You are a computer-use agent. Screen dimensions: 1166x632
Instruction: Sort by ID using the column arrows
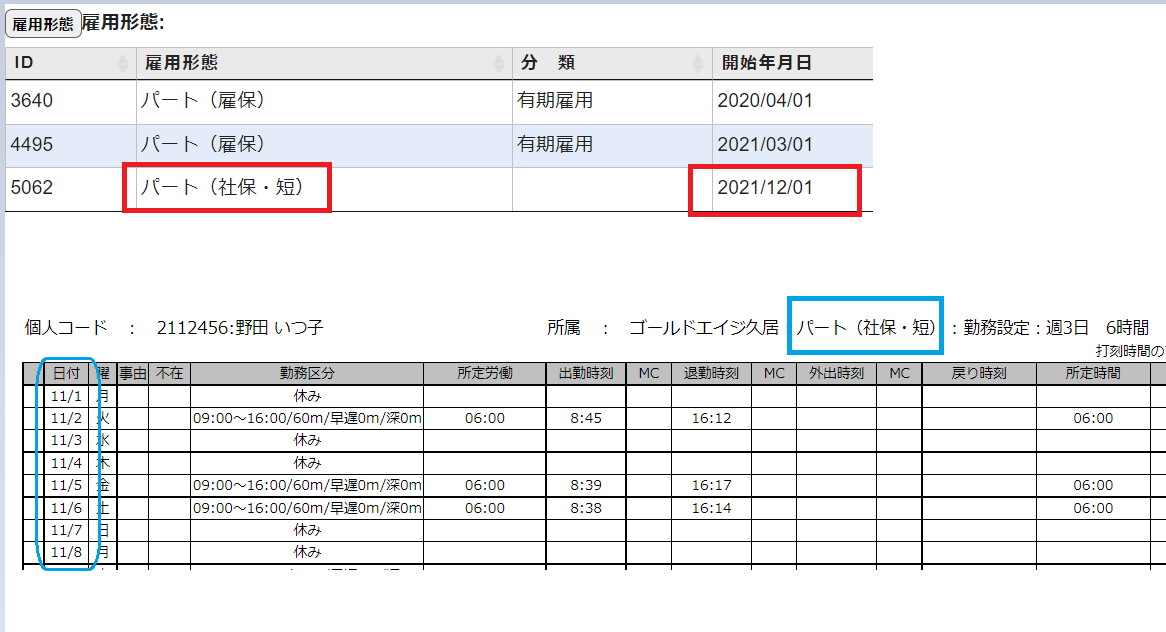coord(125,63)
